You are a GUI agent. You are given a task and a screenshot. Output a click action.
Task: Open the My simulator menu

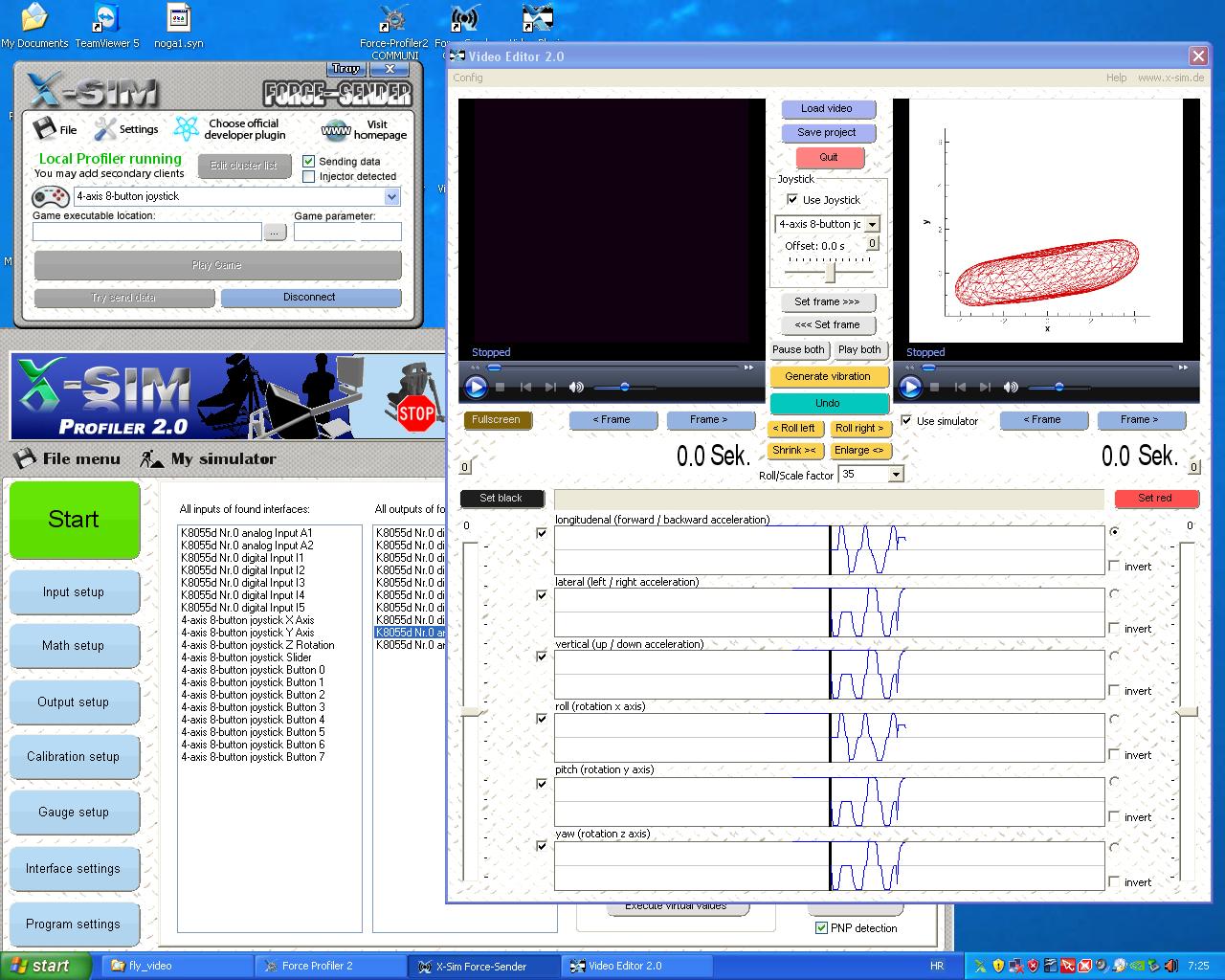tap(223, 459)
